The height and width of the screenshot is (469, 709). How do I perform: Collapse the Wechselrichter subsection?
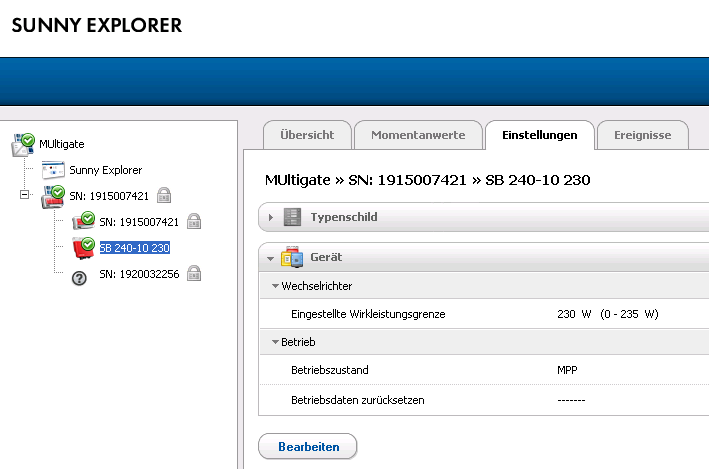pos(275,286)
